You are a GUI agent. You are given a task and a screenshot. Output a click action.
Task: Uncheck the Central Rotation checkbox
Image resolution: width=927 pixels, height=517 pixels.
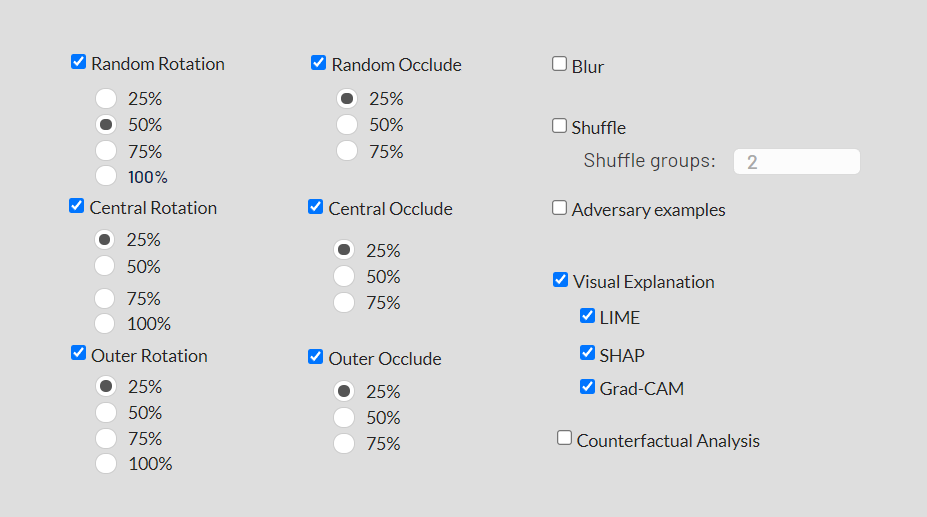pyautogui.click(x=77, y=206)
